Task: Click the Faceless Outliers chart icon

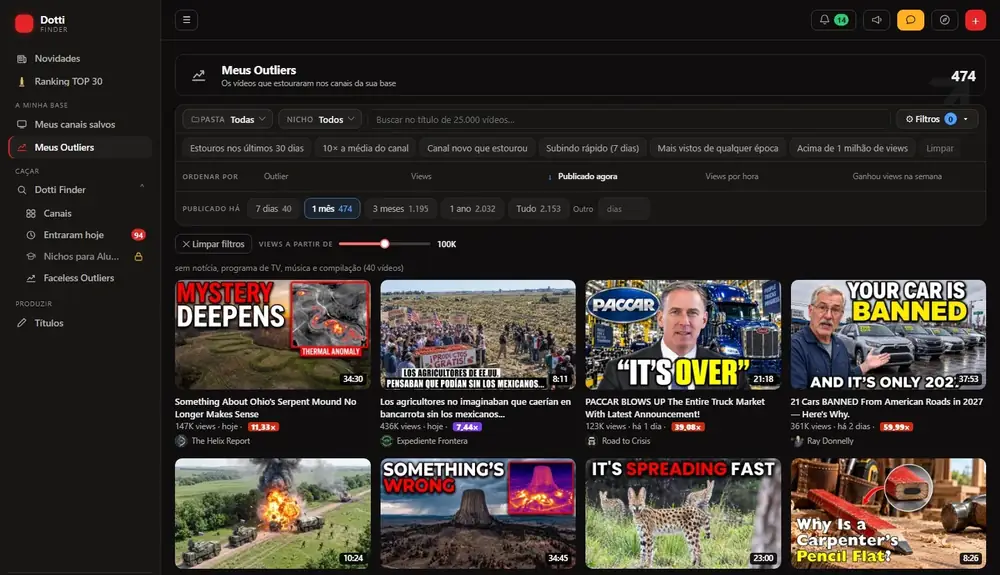Action: 31,278
